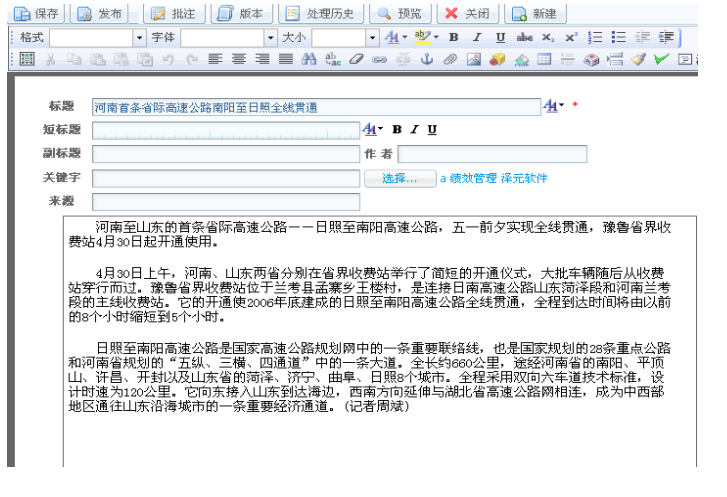Open the 大小 size dropdown

coord(372,38)
